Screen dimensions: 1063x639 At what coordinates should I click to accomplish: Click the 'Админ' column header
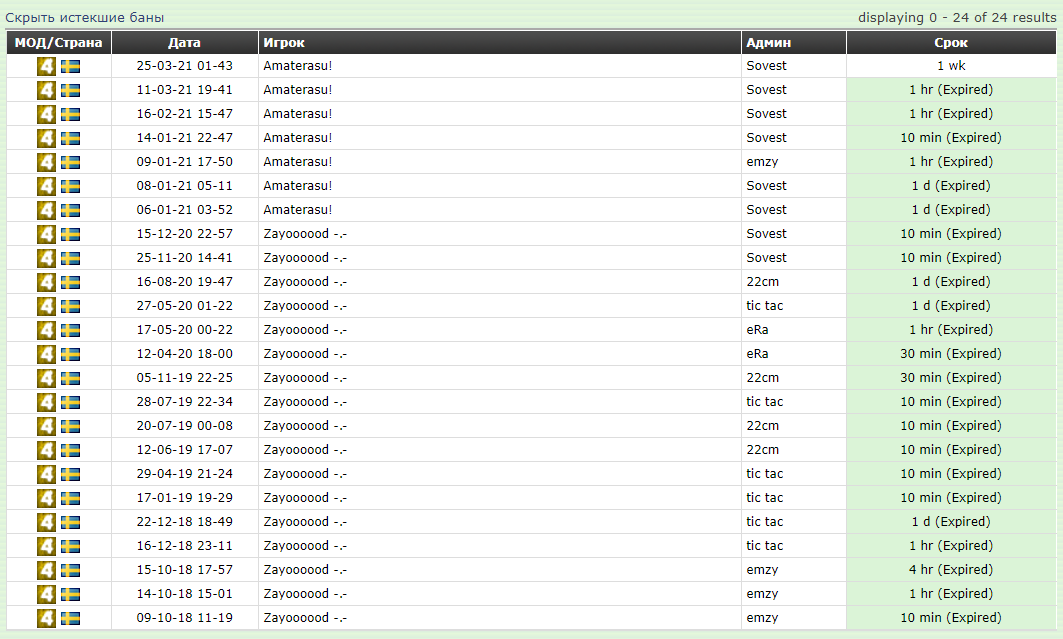768,43
